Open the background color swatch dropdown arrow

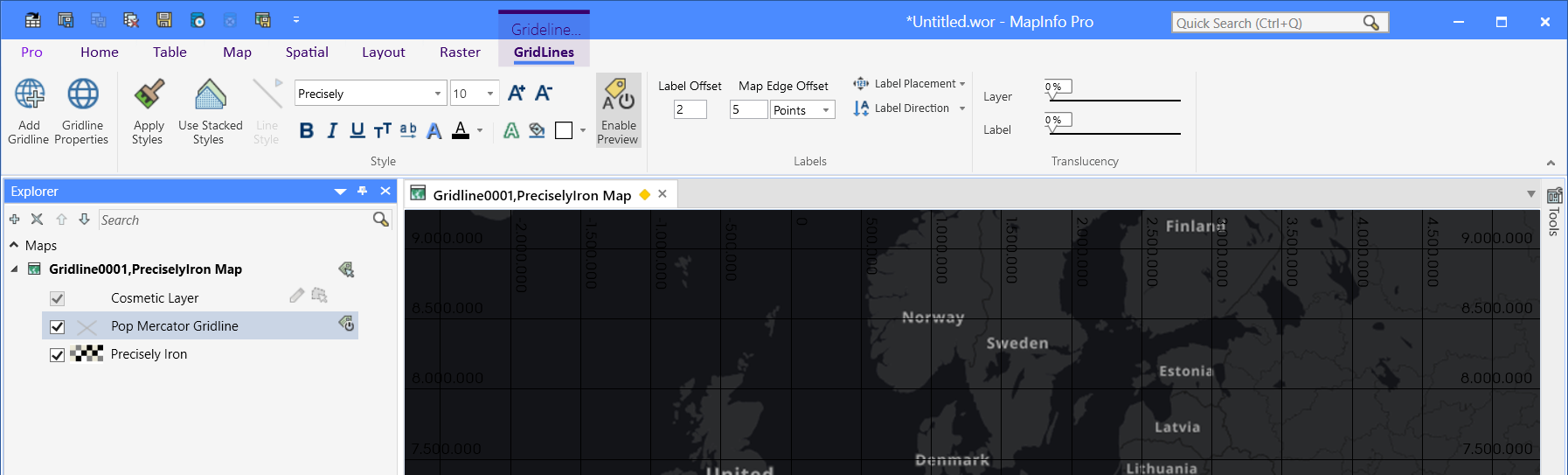[583, 131]
